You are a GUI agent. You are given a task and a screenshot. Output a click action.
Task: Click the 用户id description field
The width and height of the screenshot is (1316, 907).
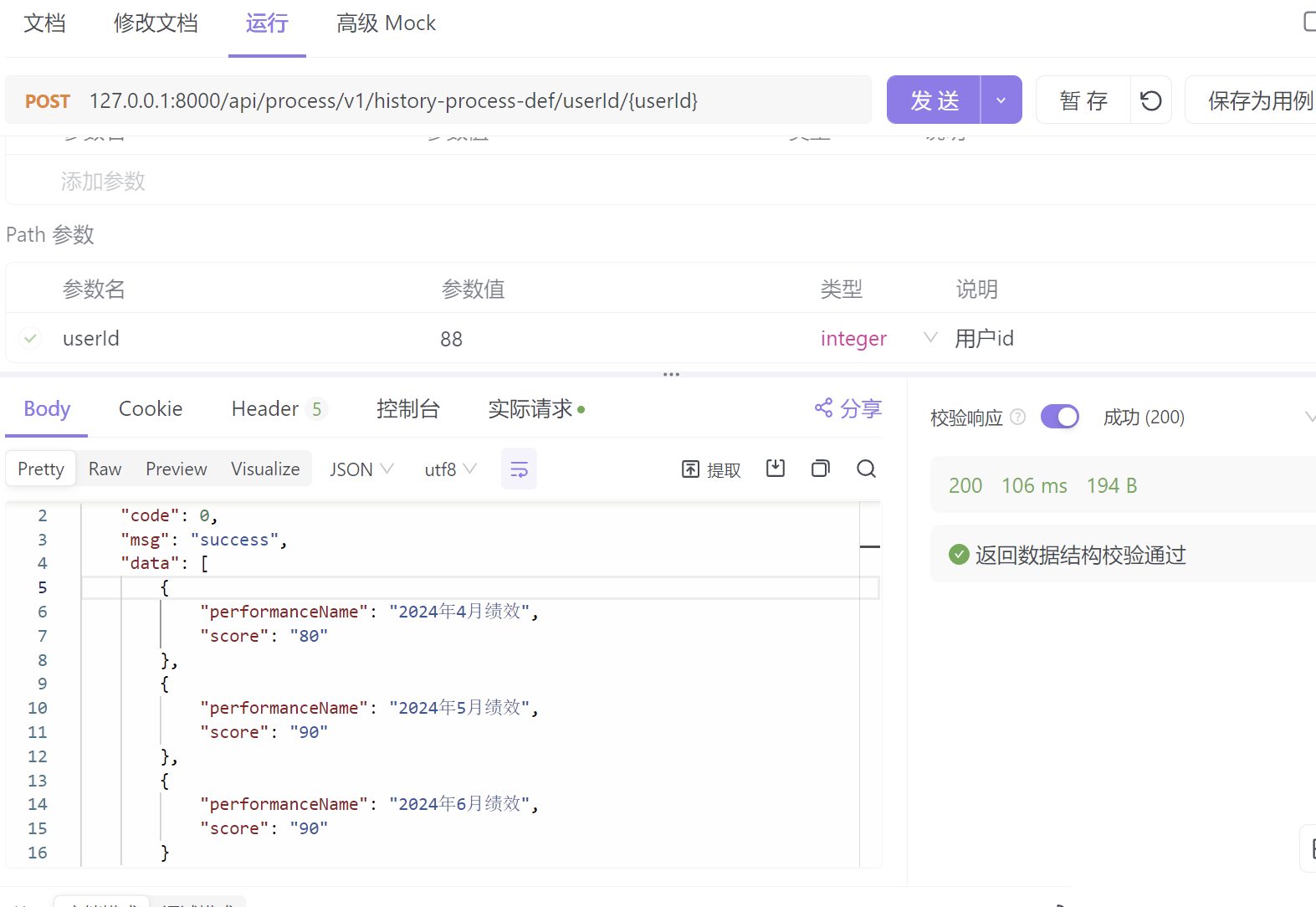(985, 338)
